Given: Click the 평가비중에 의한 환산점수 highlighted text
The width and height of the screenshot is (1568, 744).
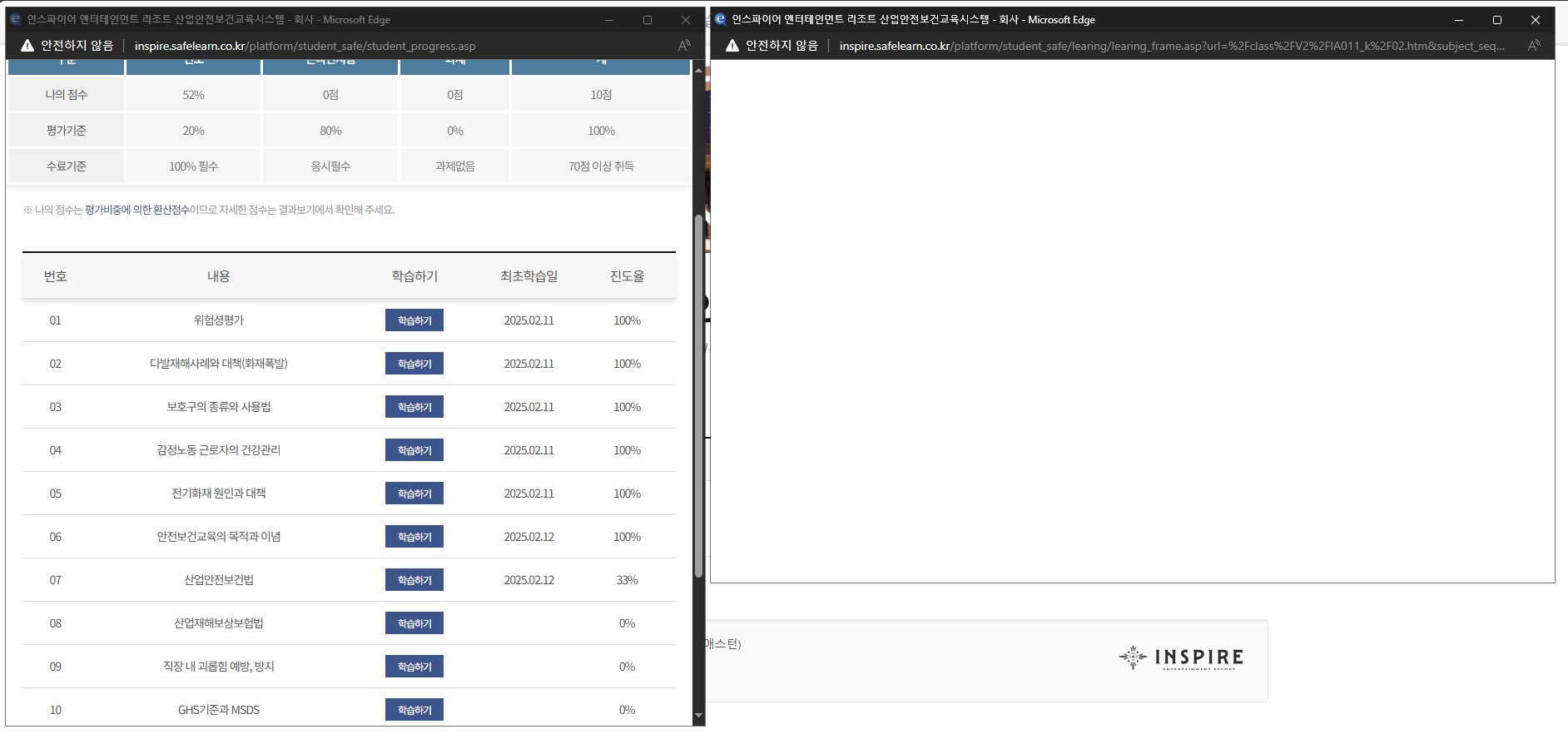Looking at the screenshot, I should [137, 210].
